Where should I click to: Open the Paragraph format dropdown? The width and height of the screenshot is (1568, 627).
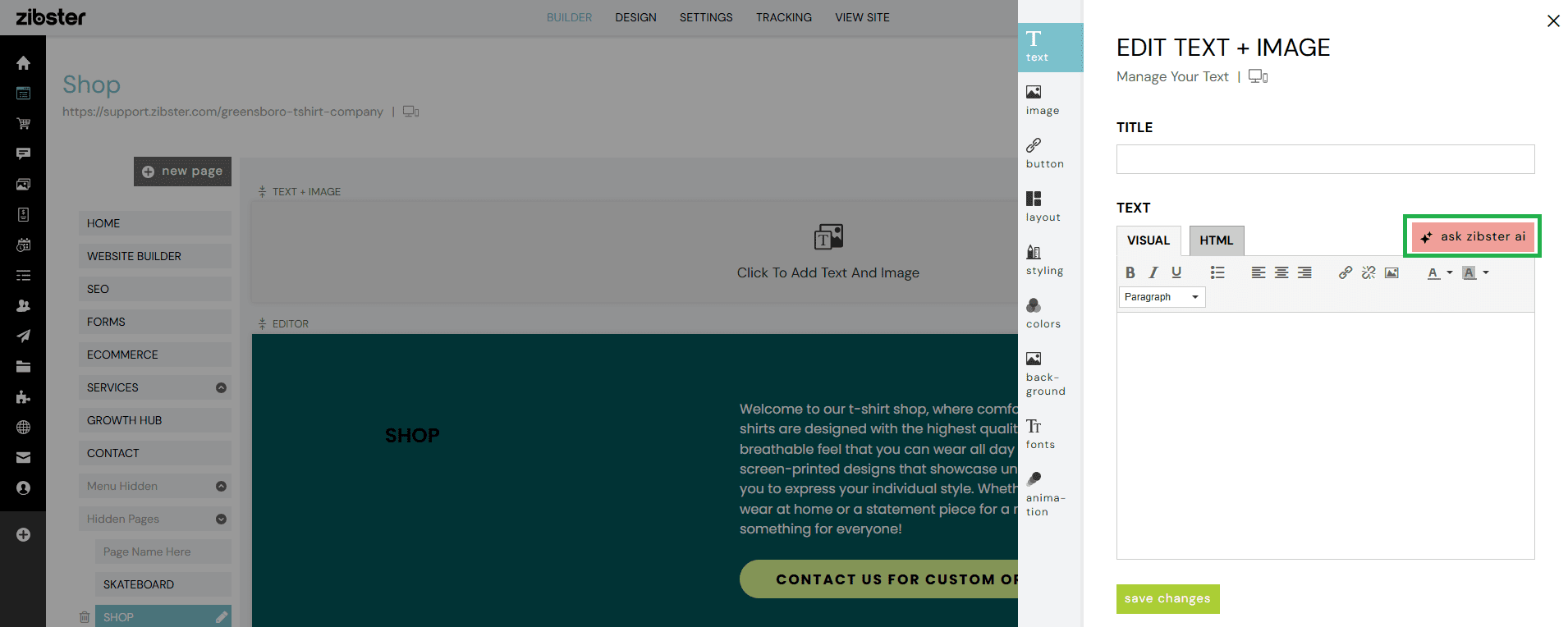click(x=1162, y=297)
